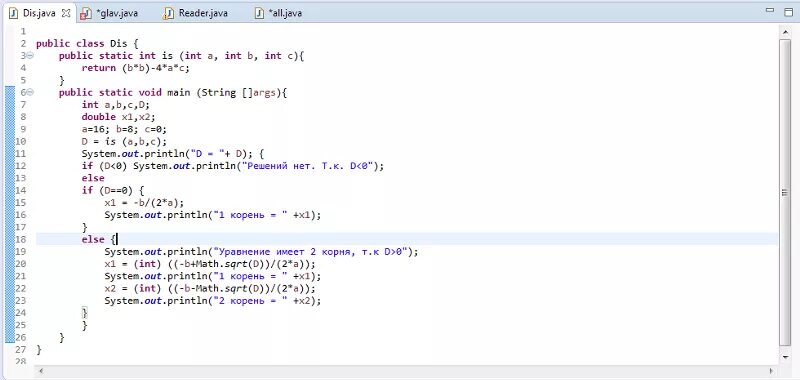Click the Reader.java warning file icon
Image resolution: width=800 pixels, height=380 pixels.
(x=168, y=14)
